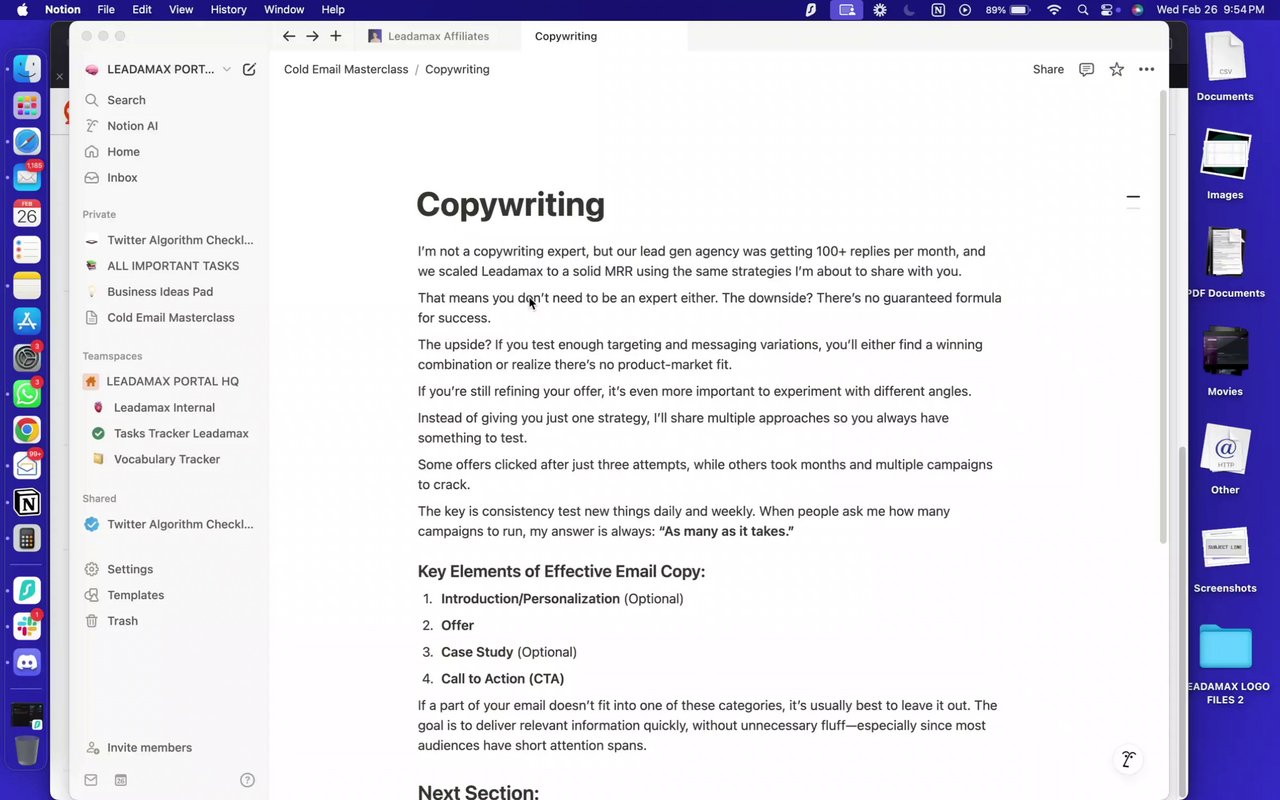Open the History menu
Image resolution: width=1280 pixels, height=800 pixels.
[x=228, y=9]
